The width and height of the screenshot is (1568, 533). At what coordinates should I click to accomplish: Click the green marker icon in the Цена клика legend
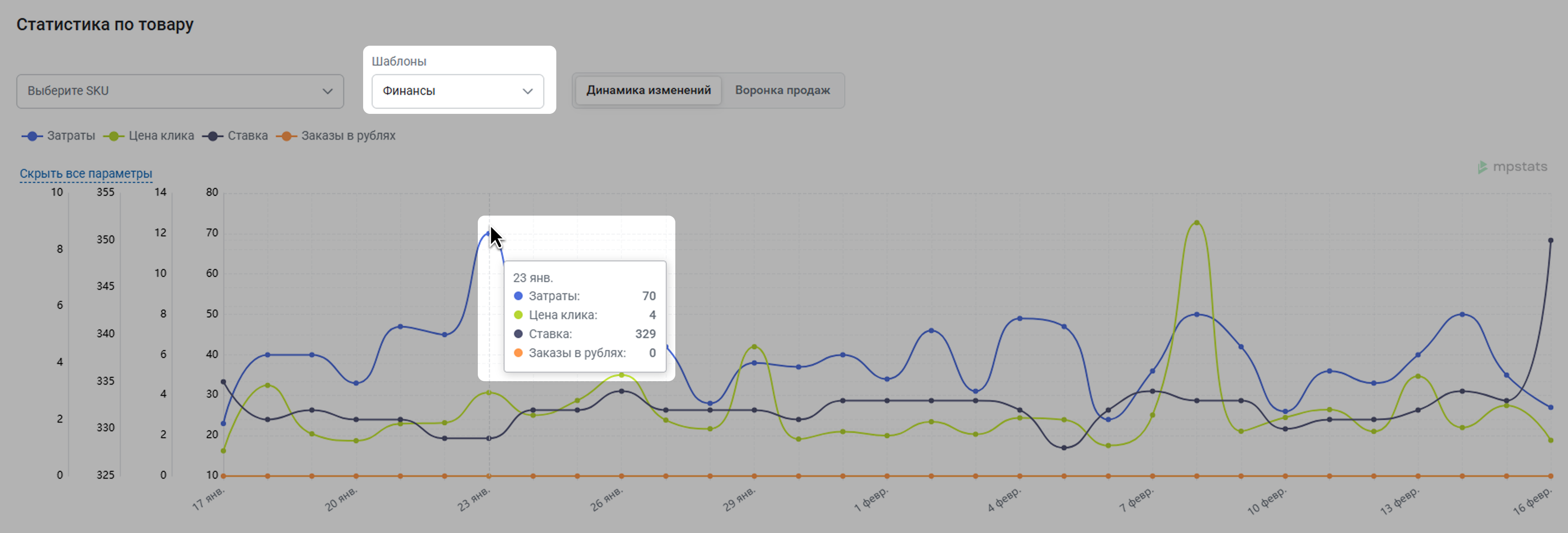click(113, 136)
